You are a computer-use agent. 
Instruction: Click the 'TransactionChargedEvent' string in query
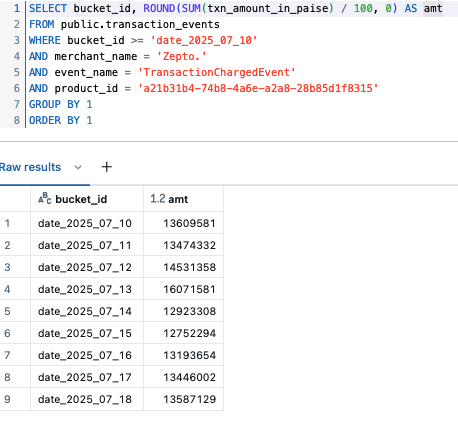216,72
